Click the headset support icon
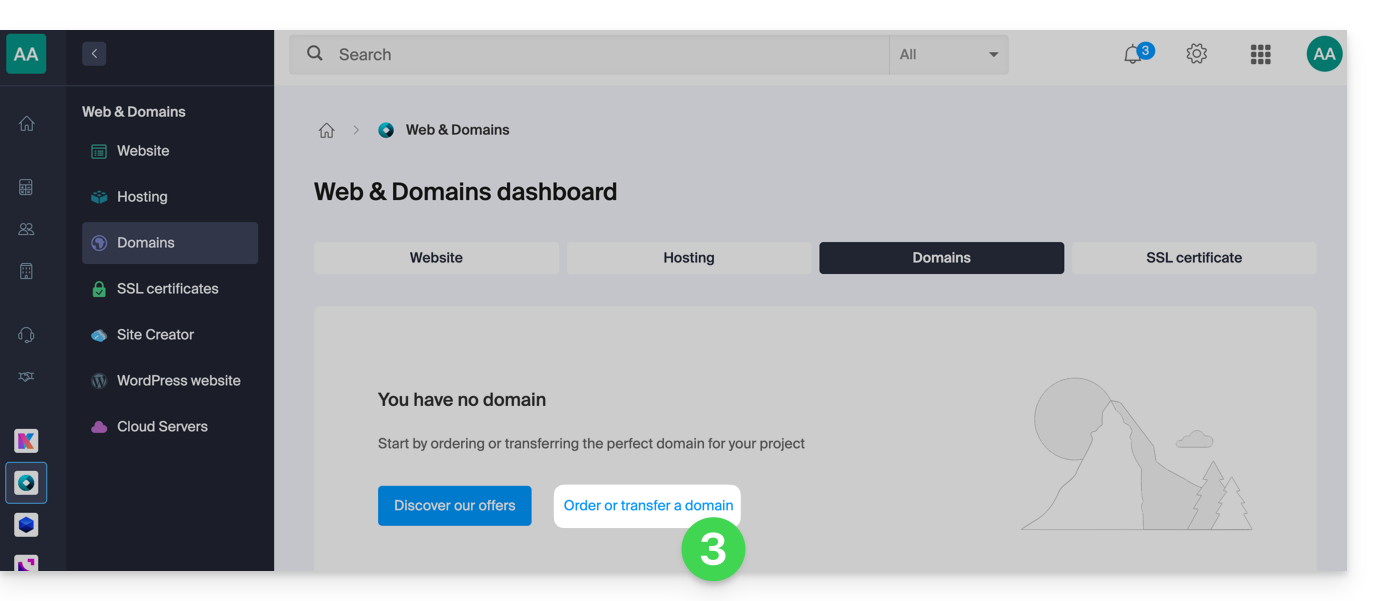1377x601 pixels. [27, 335]
